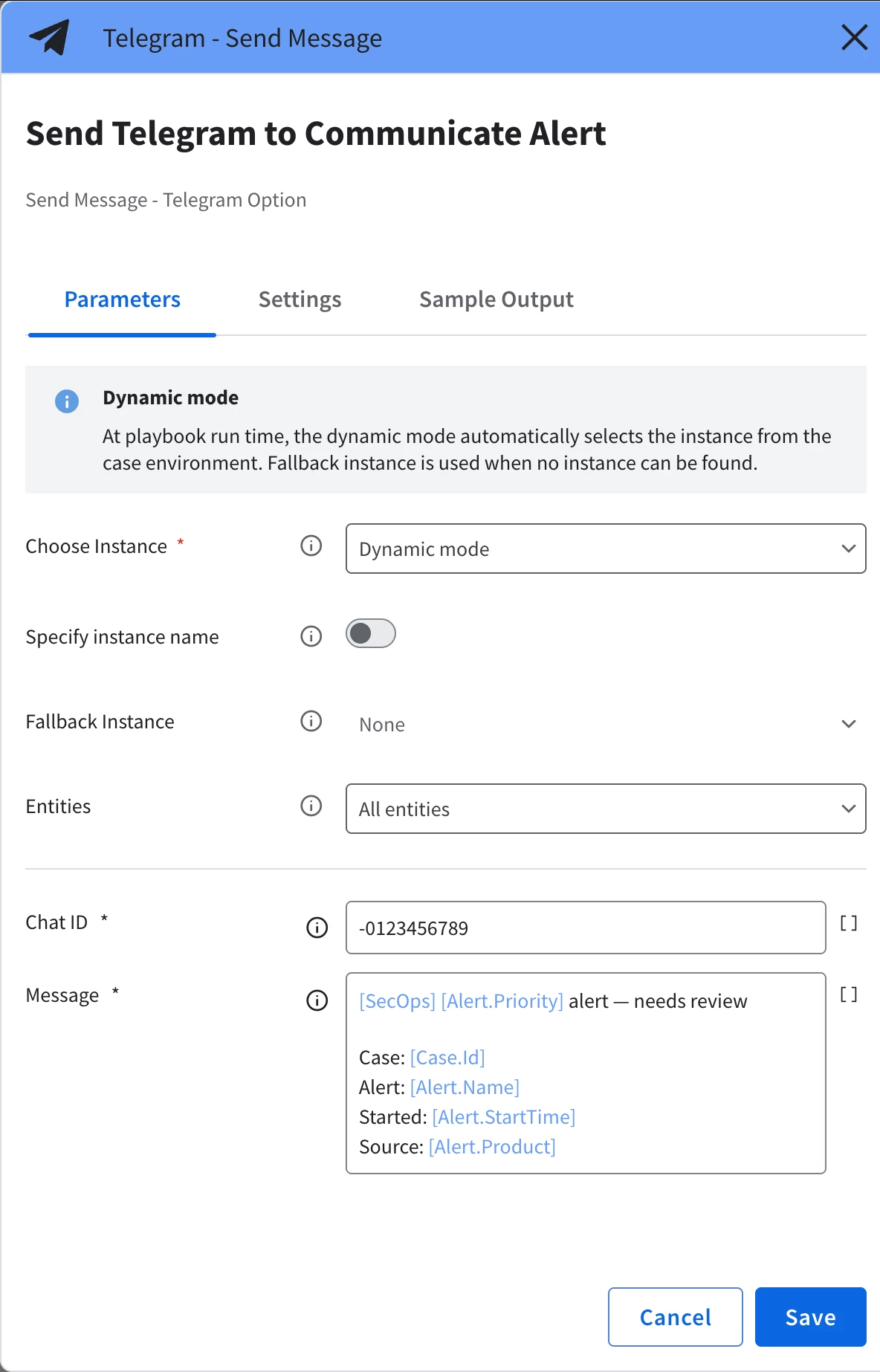
Task: Click the Cancel button
Action: click(x=676, y=1317)
